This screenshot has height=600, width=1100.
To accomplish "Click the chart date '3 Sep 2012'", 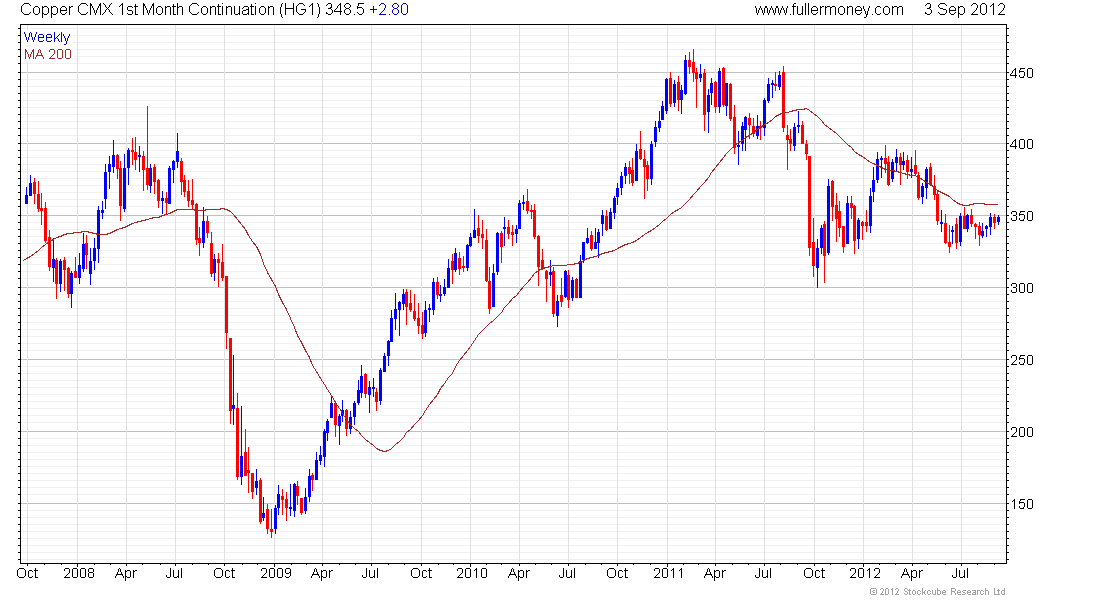I will pyautogui.click(x=965, y=10).
